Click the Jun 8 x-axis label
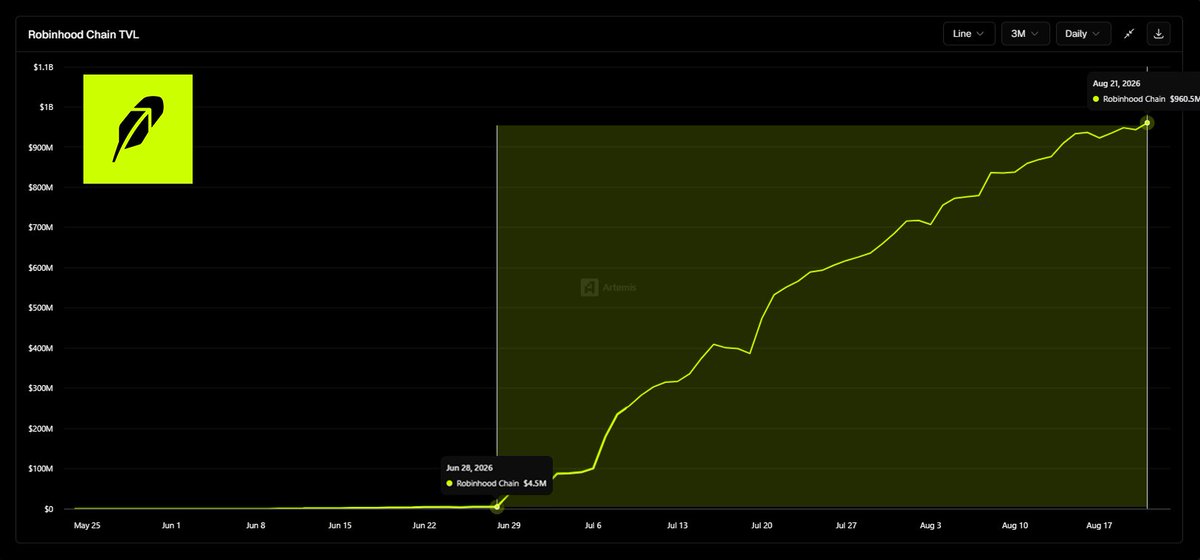This screenshot has height=560, width=1200. coord(256,525)
